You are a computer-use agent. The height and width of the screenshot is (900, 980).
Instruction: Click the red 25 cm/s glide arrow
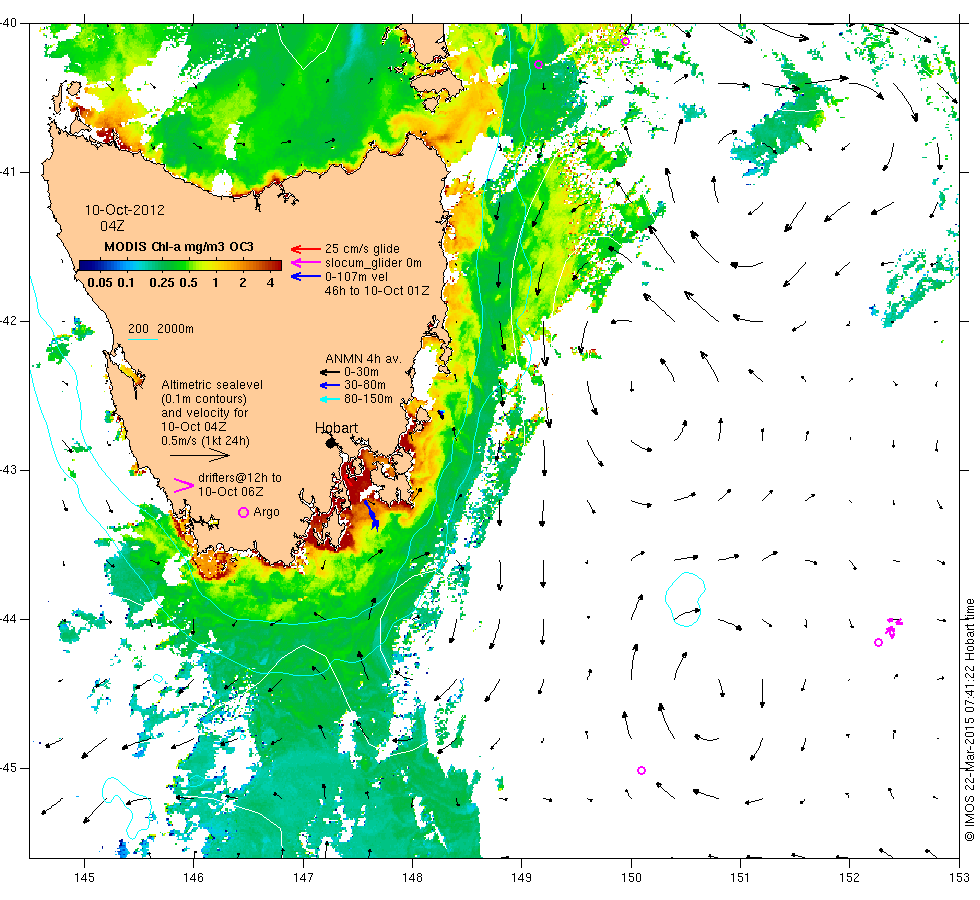pyautogui.click(x=306, y=249)
